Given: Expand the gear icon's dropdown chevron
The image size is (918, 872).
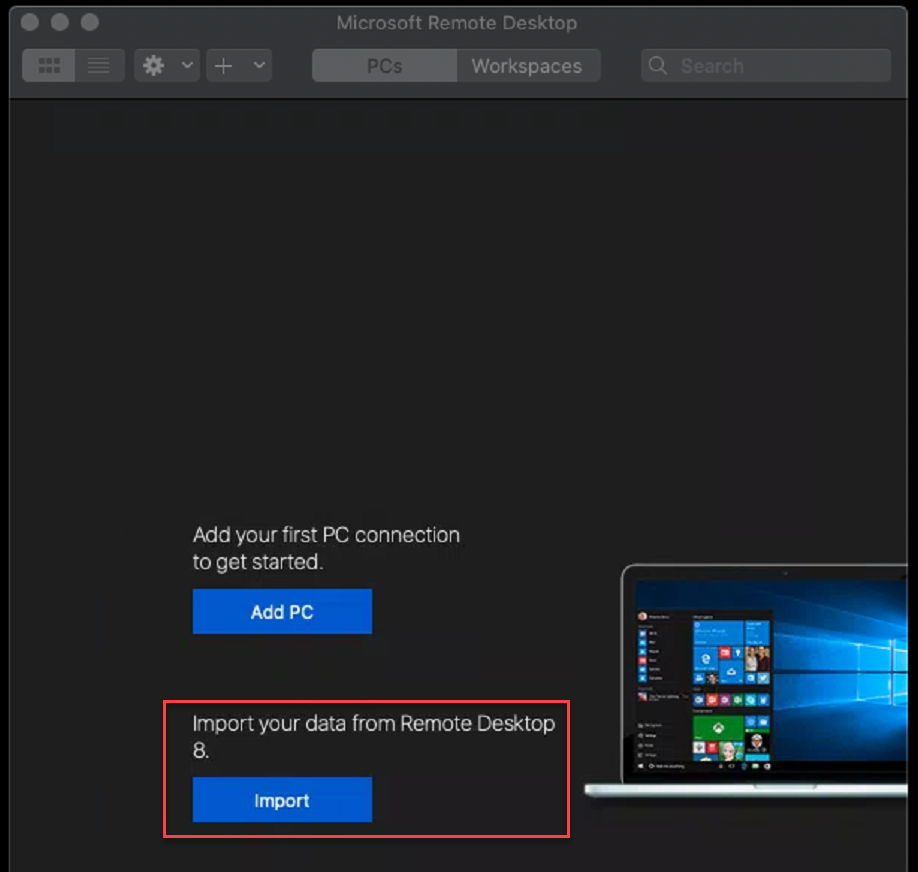Looking at the screenshot, I should [186, 65].
